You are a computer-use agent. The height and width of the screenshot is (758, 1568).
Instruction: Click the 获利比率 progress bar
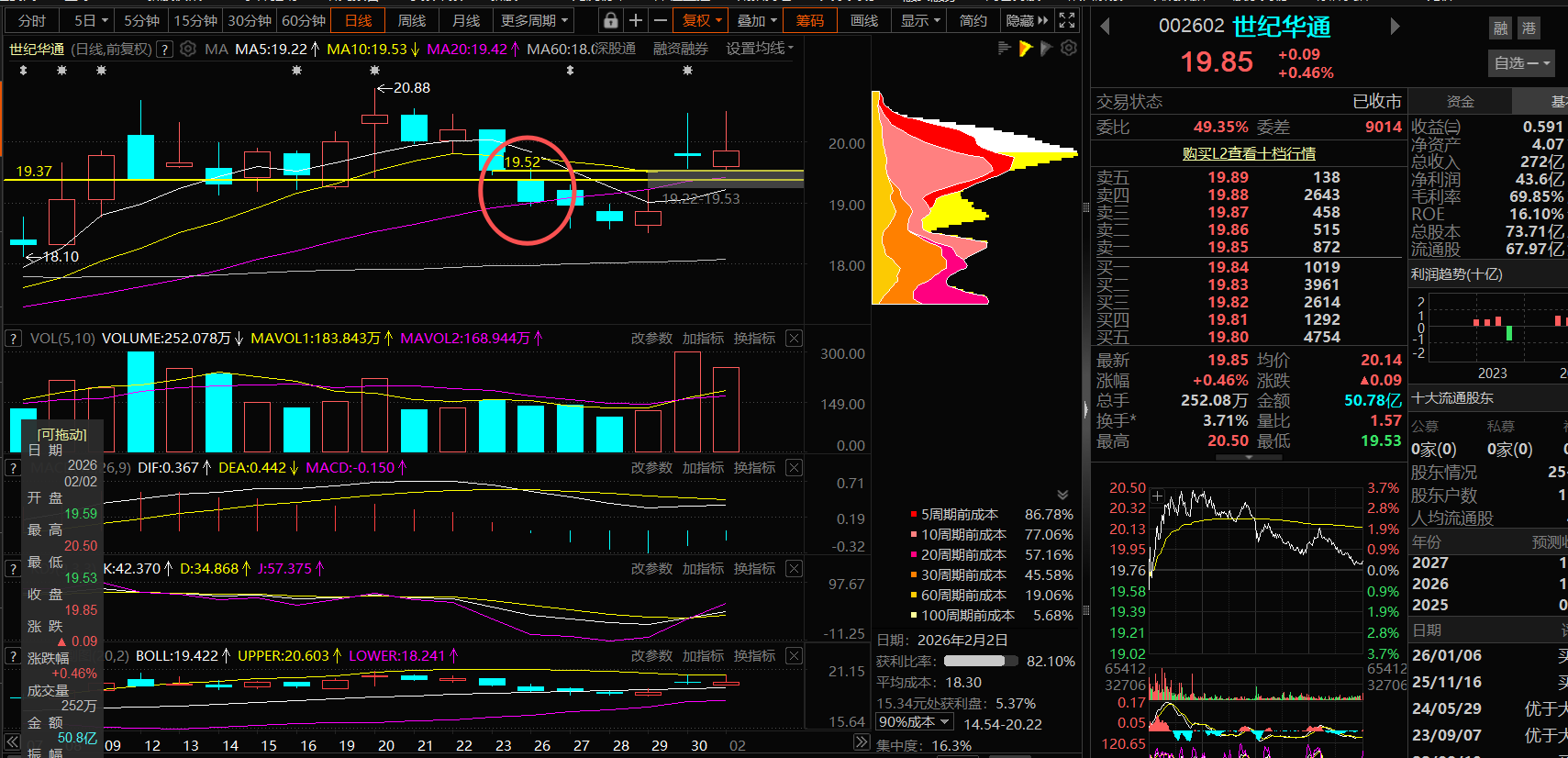[981, 661]
